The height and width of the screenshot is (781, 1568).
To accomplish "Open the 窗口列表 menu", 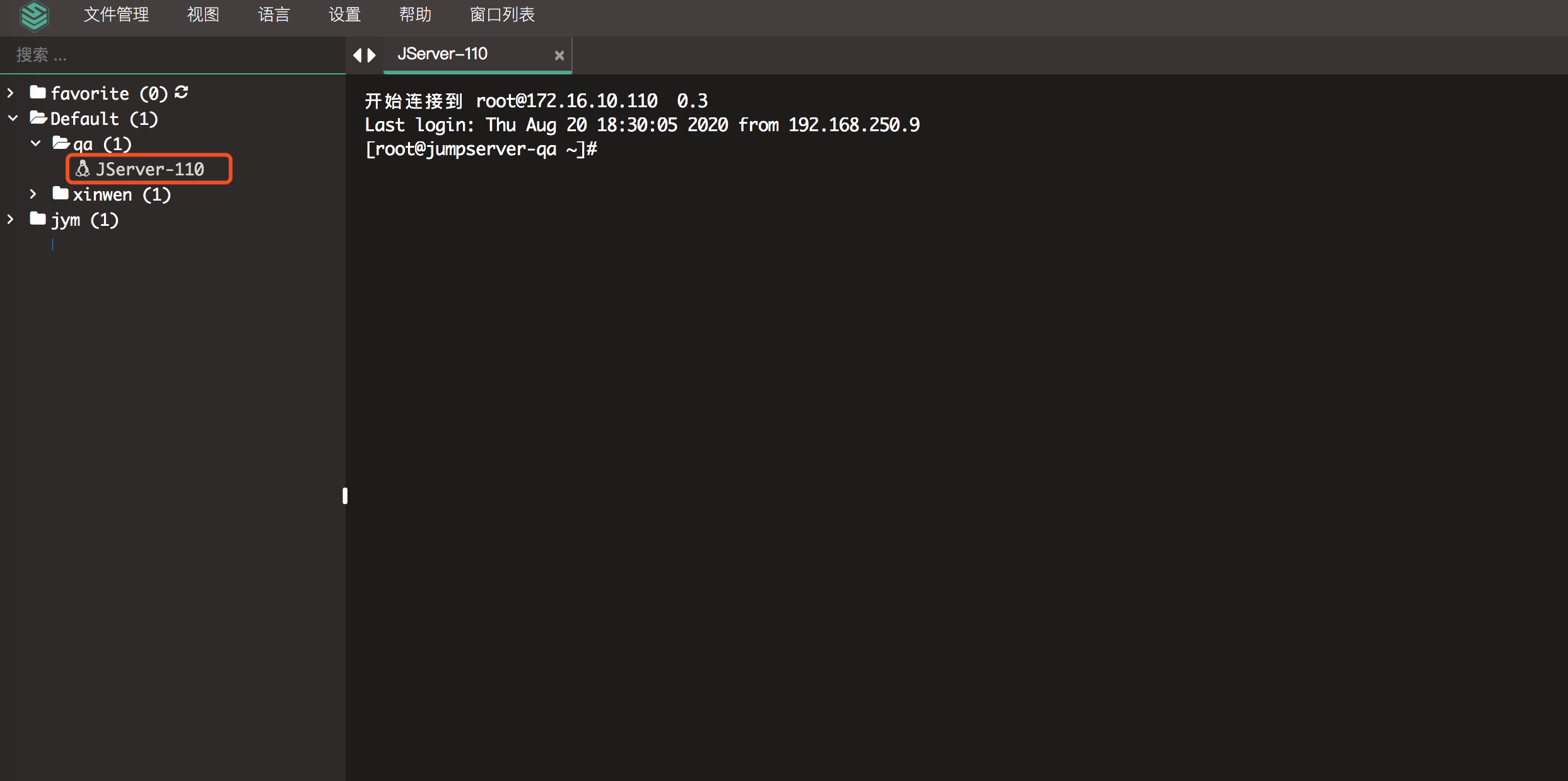I will point(502,15).
